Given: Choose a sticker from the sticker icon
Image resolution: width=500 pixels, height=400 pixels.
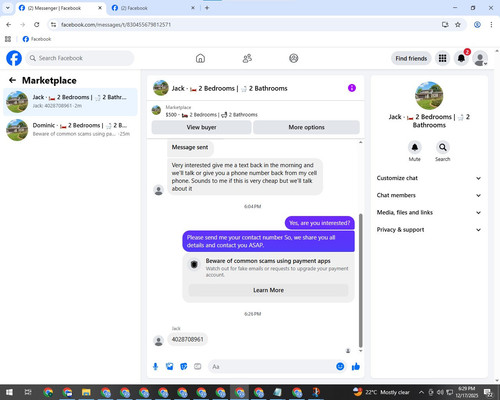Looking at the screenshot, I should point(184,367).
